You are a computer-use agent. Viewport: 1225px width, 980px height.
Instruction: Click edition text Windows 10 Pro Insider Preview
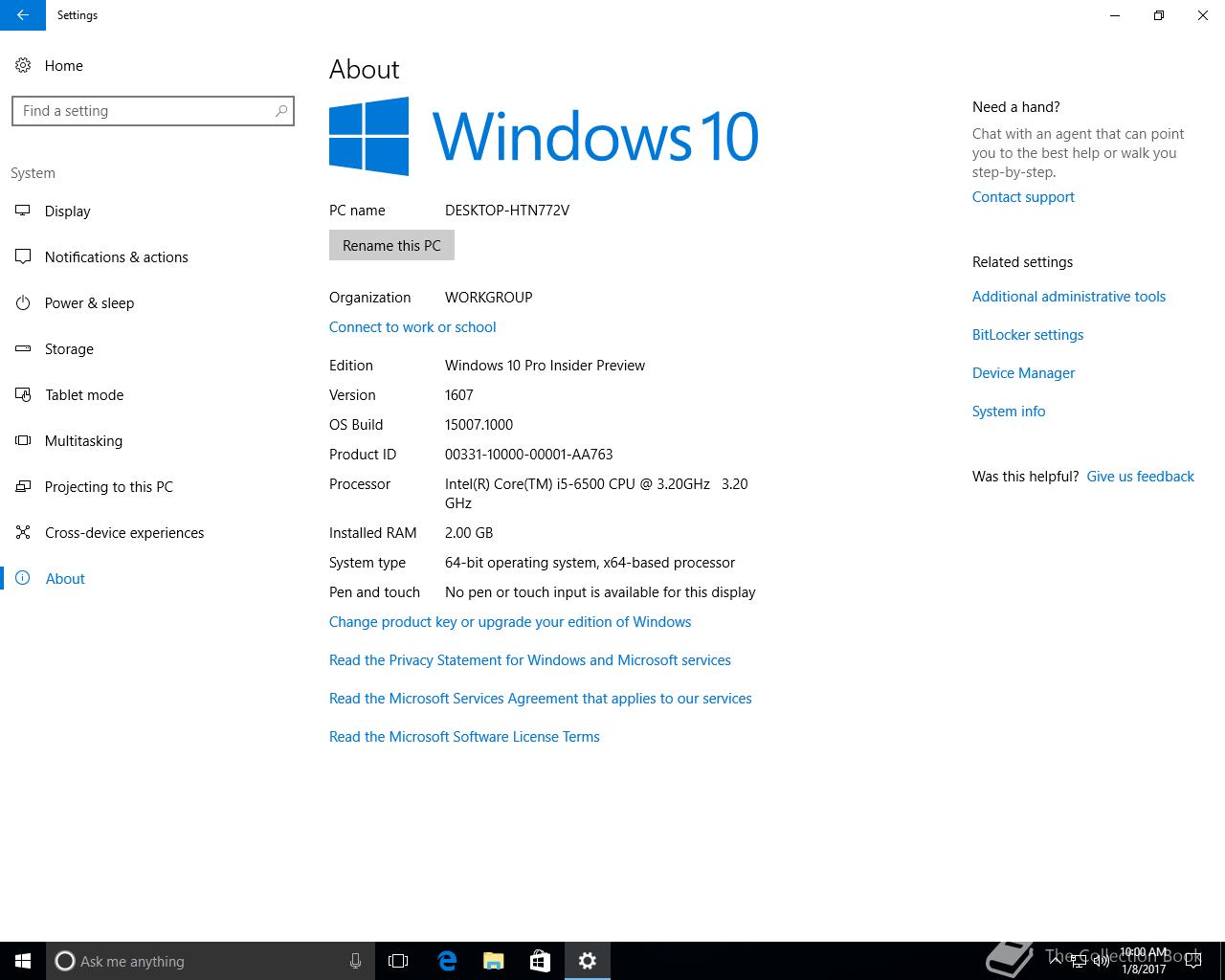pyautogui.click(x=545, y=365)
